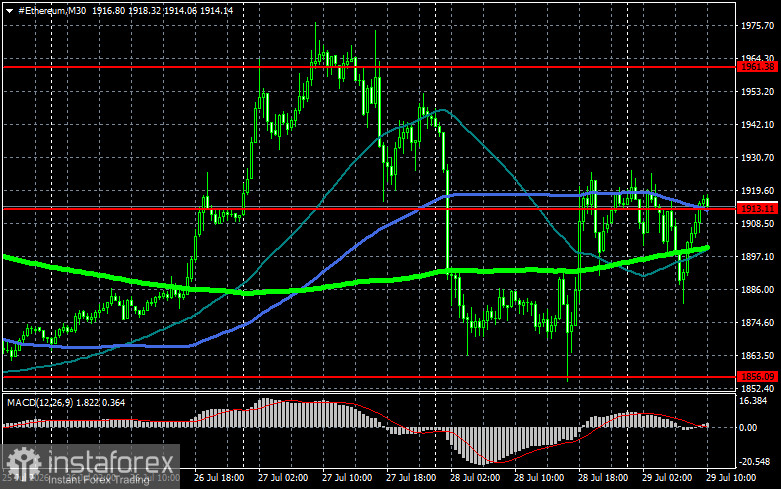Click the 16.384 MACD scale value

point(753,400)
